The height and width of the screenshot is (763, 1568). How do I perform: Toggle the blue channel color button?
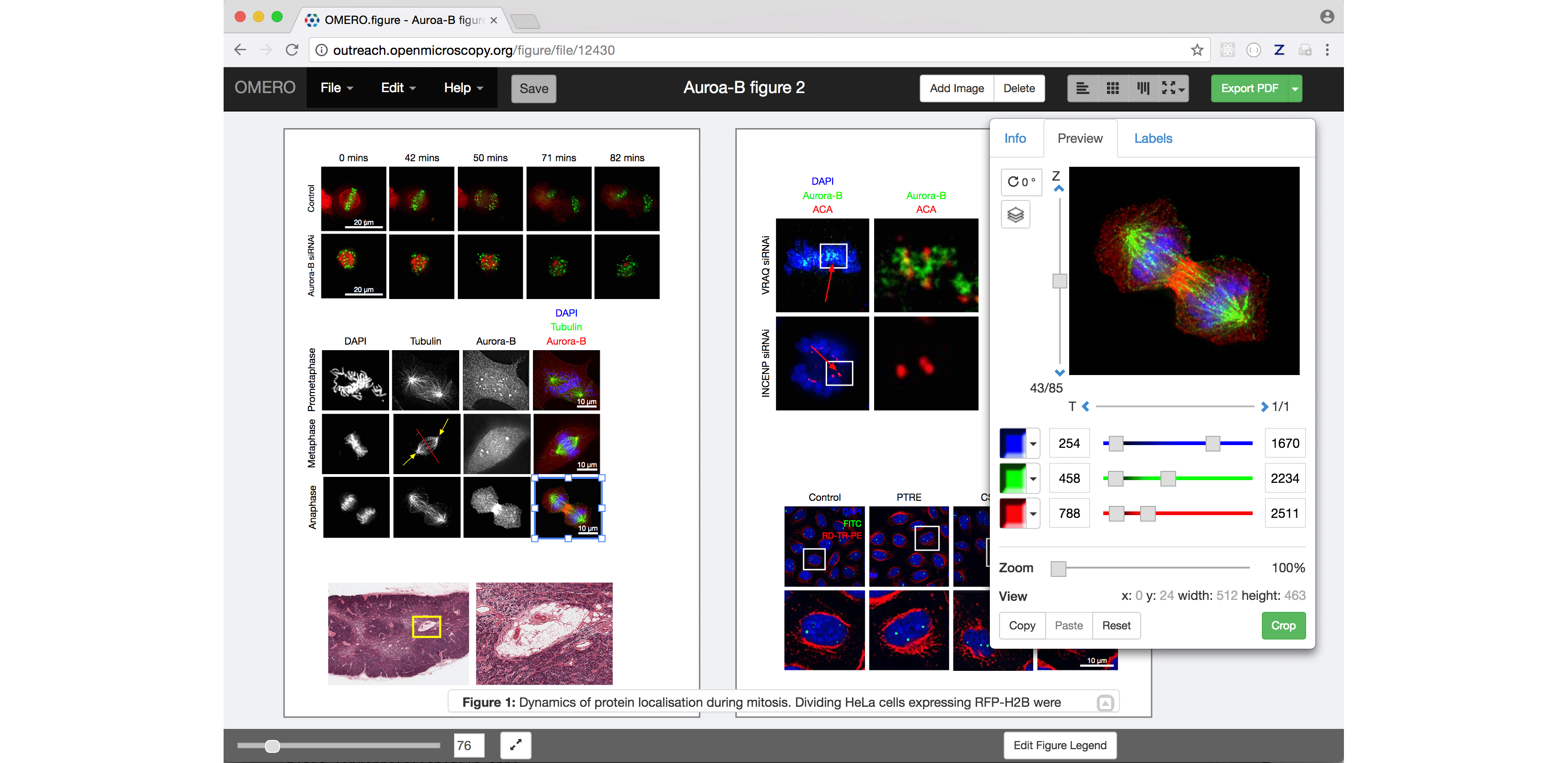point(1012,443)
